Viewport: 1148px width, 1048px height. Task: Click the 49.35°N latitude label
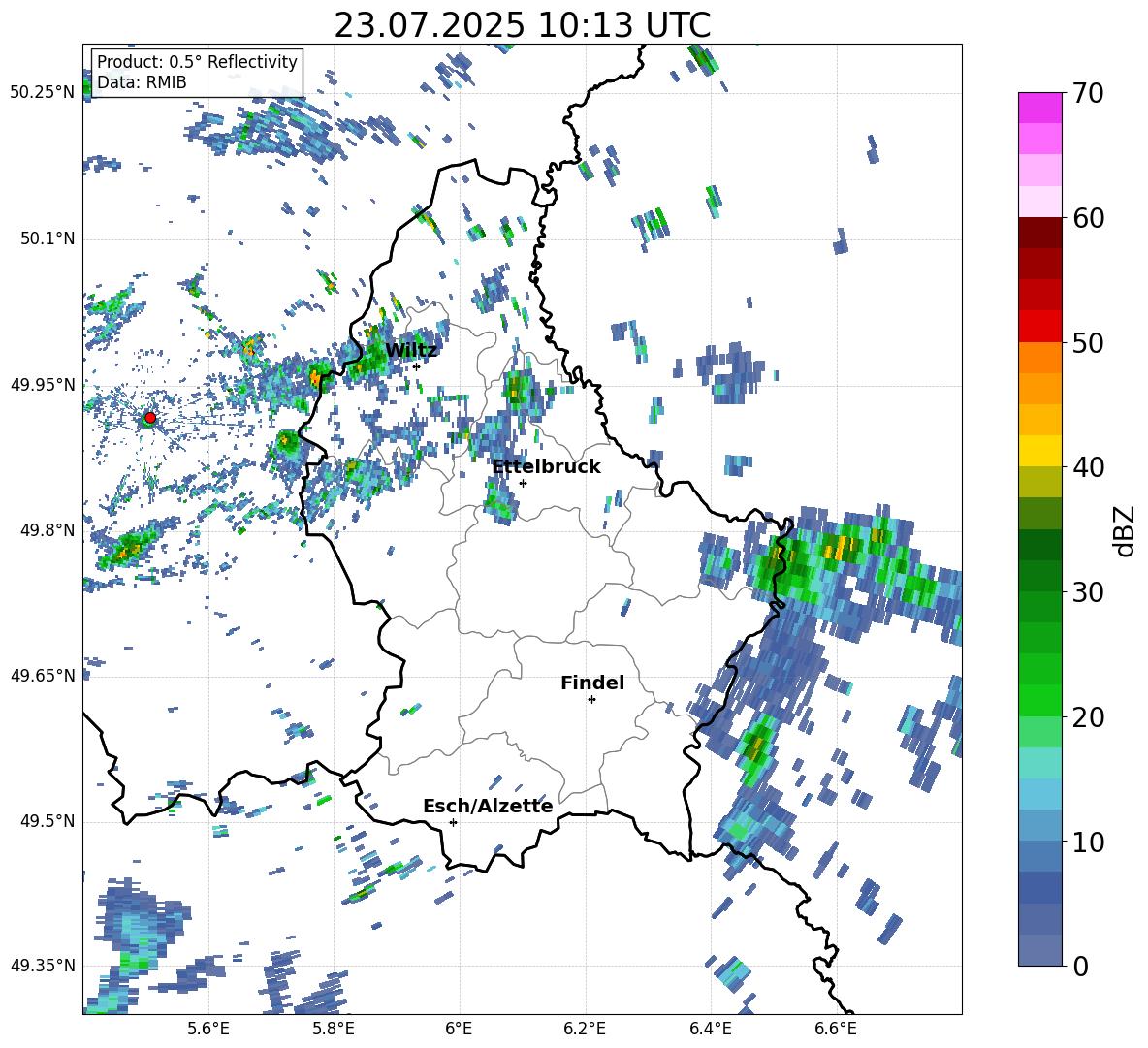(x=43, y=966)
